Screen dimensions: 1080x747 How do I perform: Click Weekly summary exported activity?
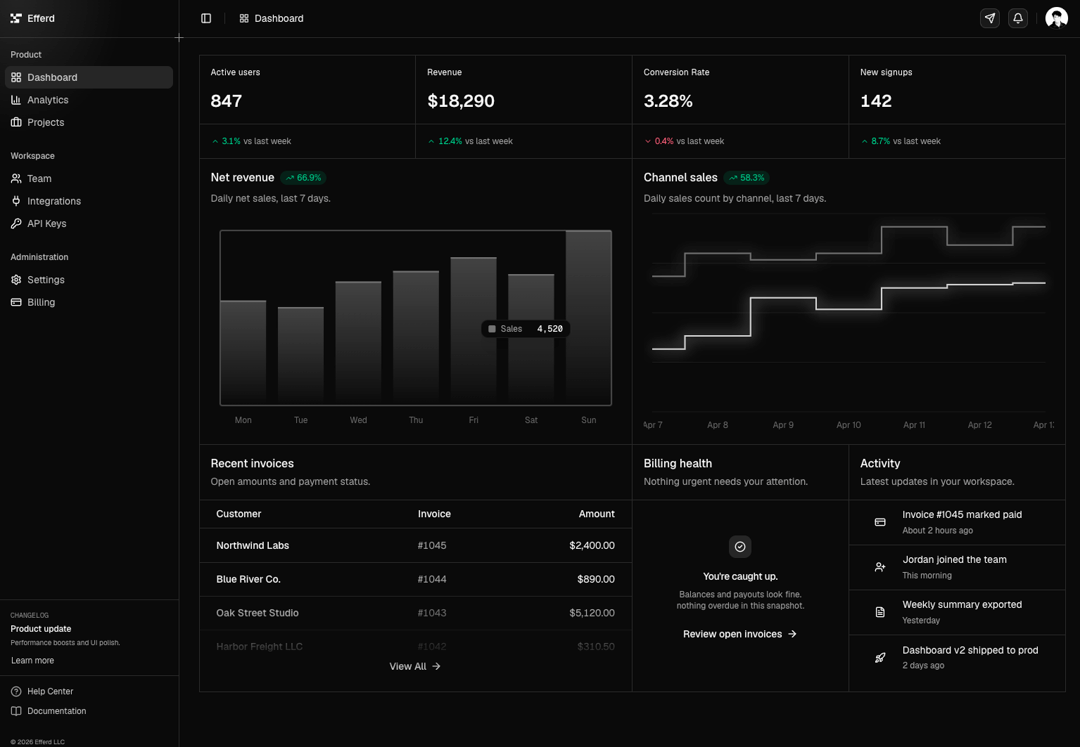(957, 612)
